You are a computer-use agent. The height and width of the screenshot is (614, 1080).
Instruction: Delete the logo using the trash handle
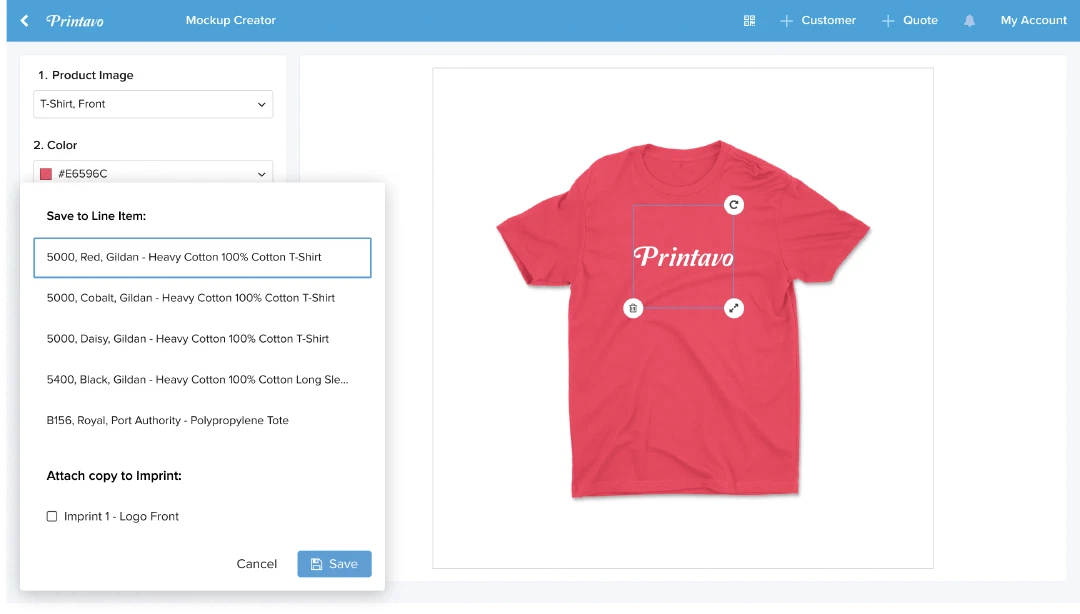(633, 308)
